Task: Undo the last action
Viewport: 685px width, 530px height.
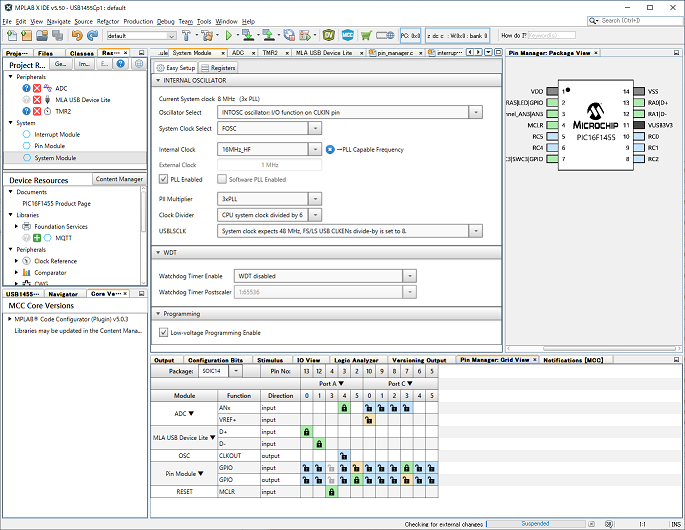Action: pyautogui.click(x=77, y=35)
